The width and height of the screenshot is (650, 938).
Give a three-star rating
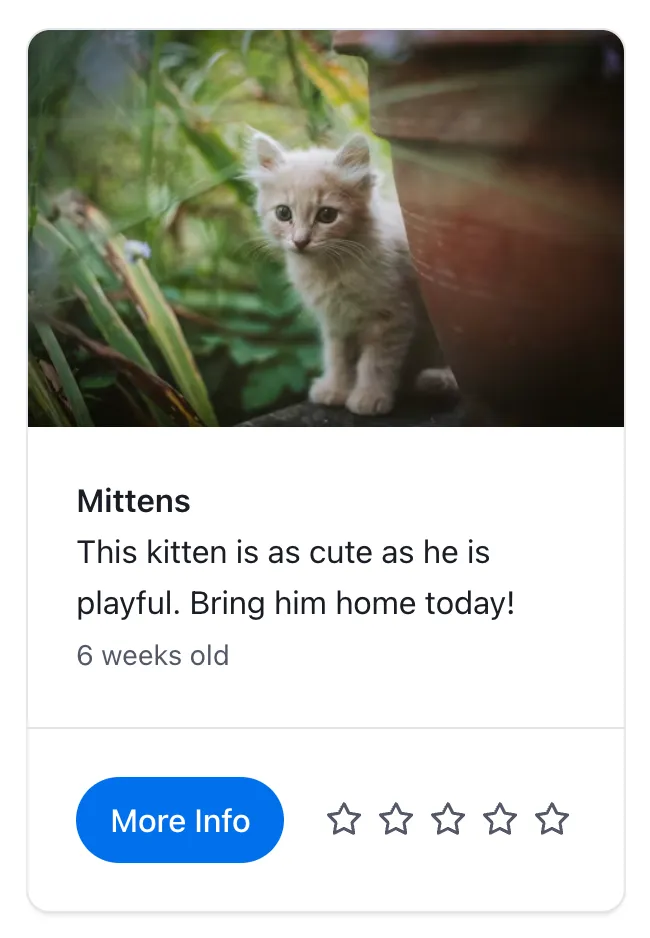[448, 820]
